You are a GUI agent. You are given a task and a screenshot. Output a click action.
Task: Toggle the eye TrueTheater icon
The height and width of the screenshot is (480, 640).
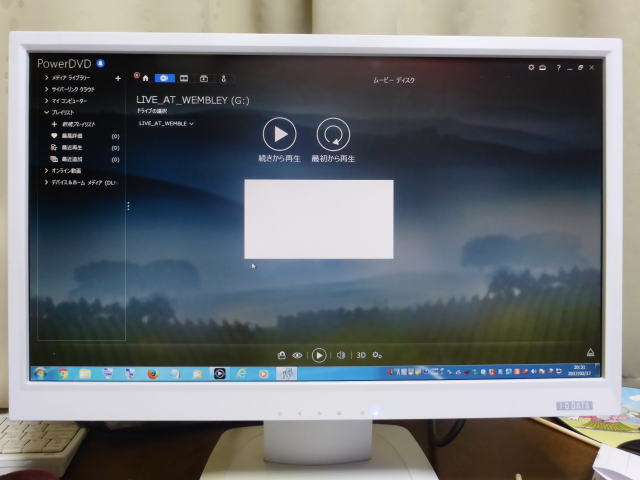click(x=298, y=356)
